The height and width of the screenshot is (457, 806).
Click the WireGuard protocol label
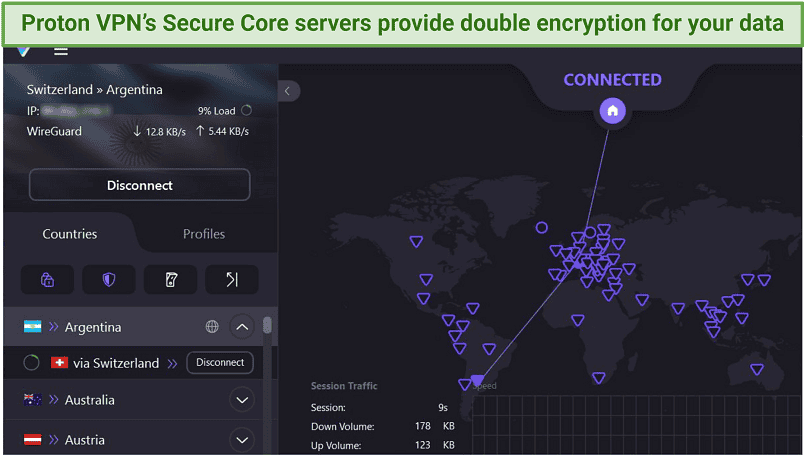(54, 131)
